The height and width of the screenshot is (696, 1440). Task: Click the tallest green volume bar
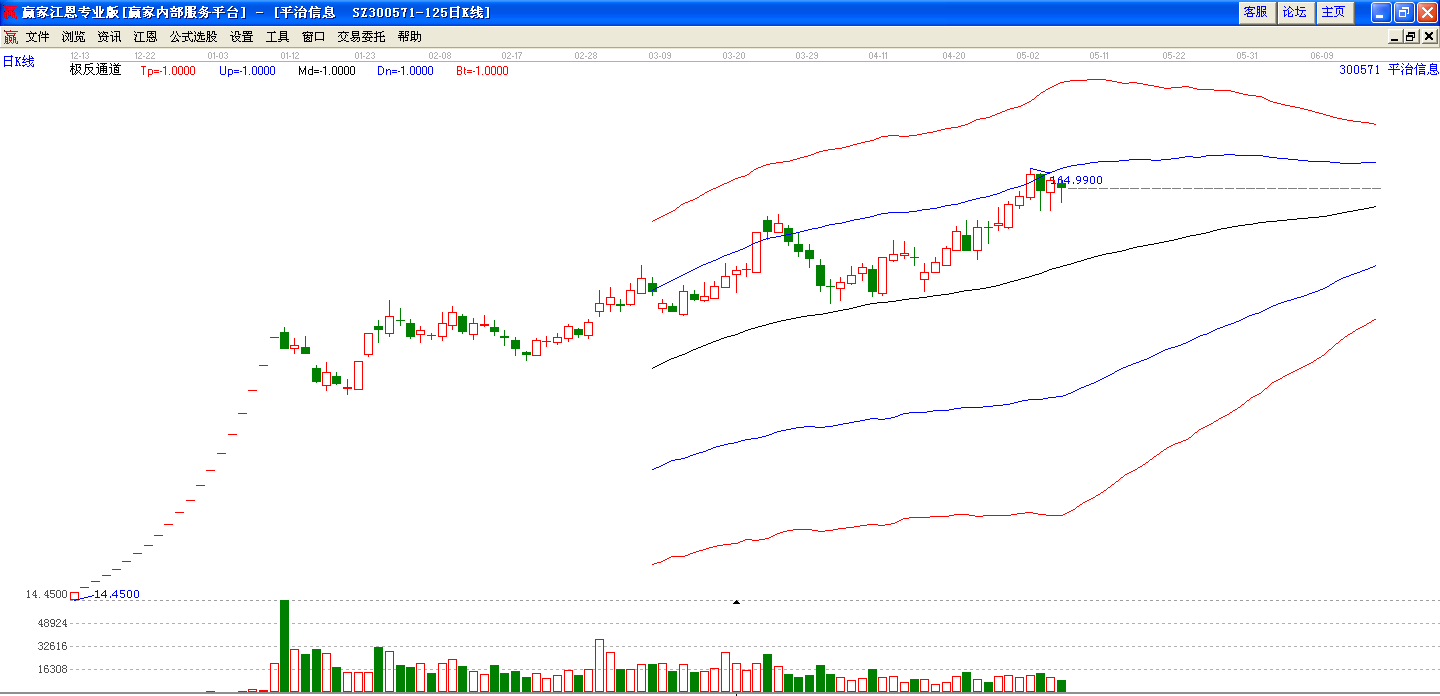click(x=284, y=646)
